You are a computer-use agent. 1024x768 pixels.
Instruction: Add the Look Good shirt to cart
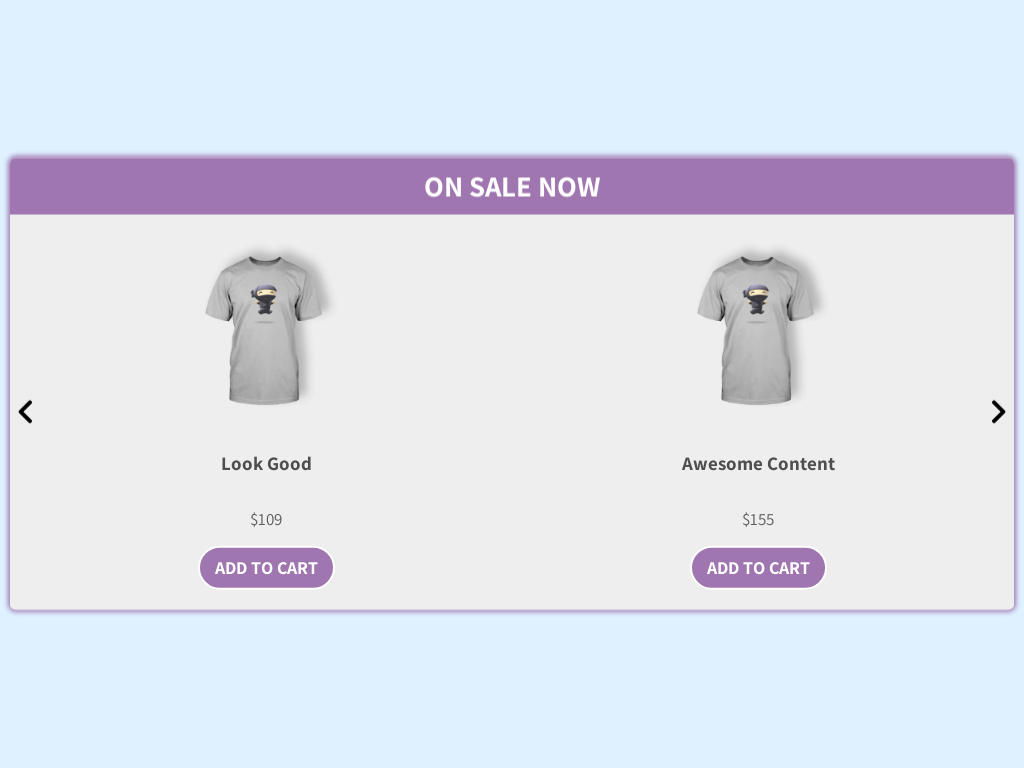point(266,568)
